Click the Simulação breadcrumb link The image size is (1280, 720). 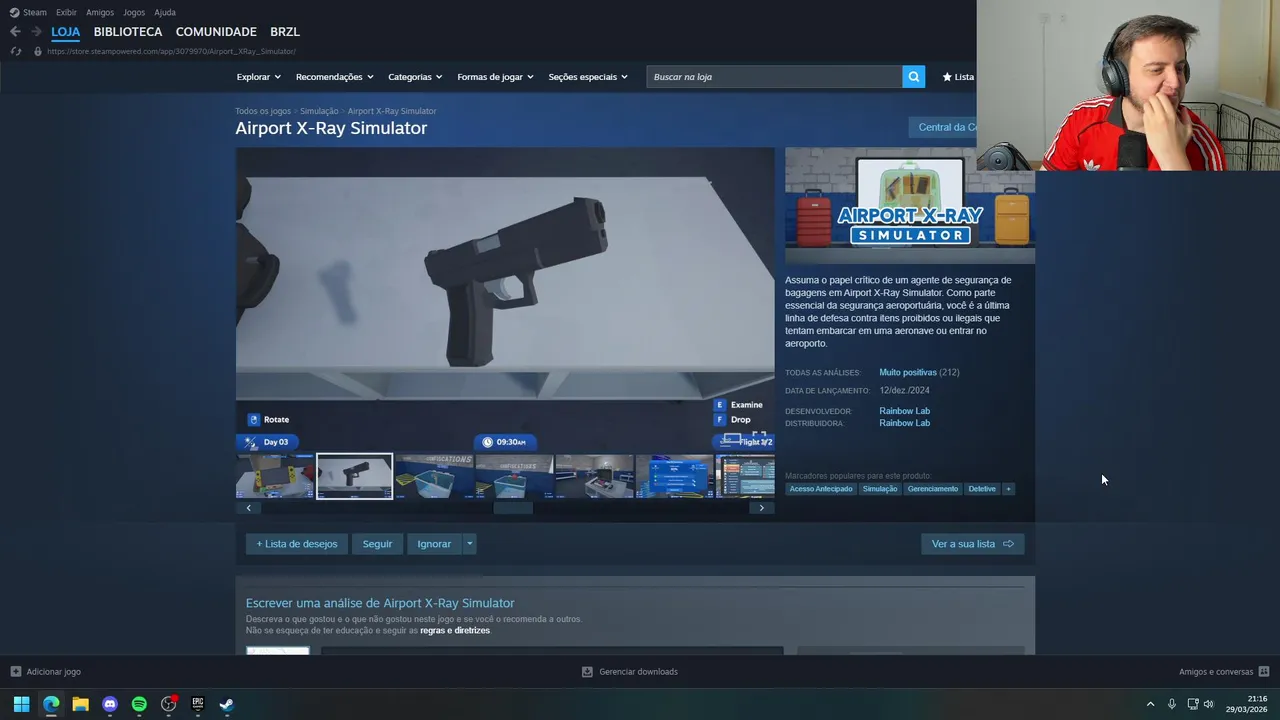point(319,111)
